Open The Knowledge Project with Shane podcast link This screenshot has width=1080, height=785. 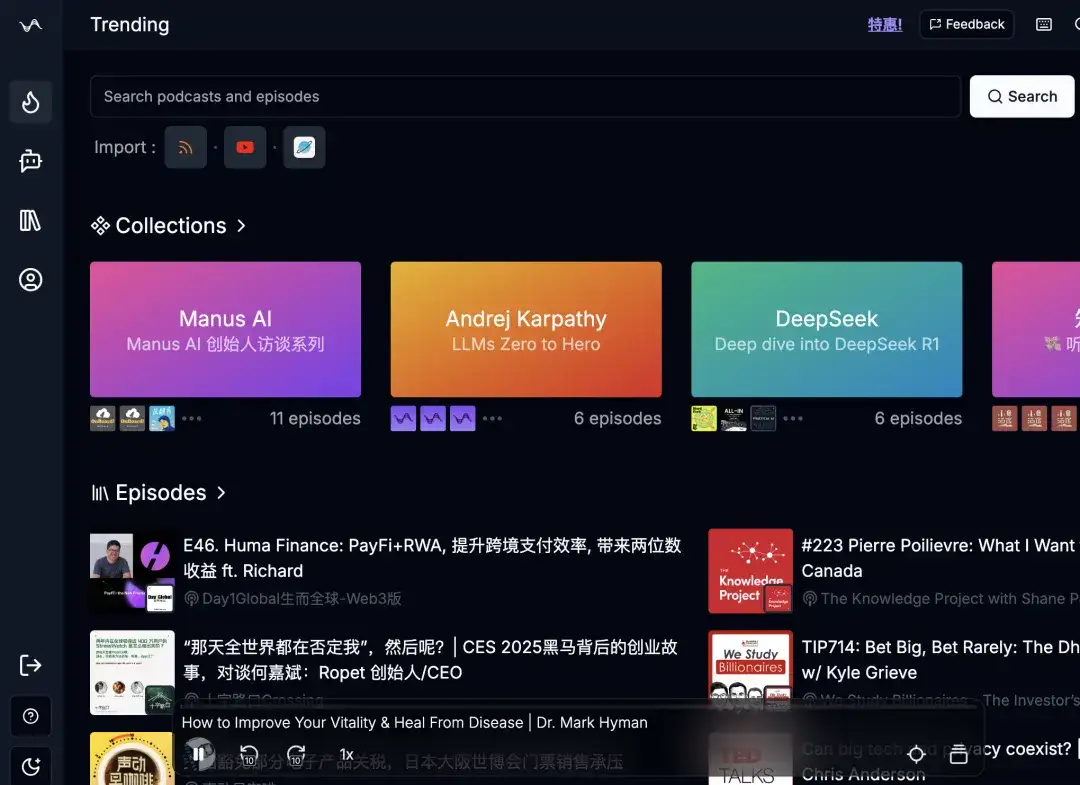point(950,599)
